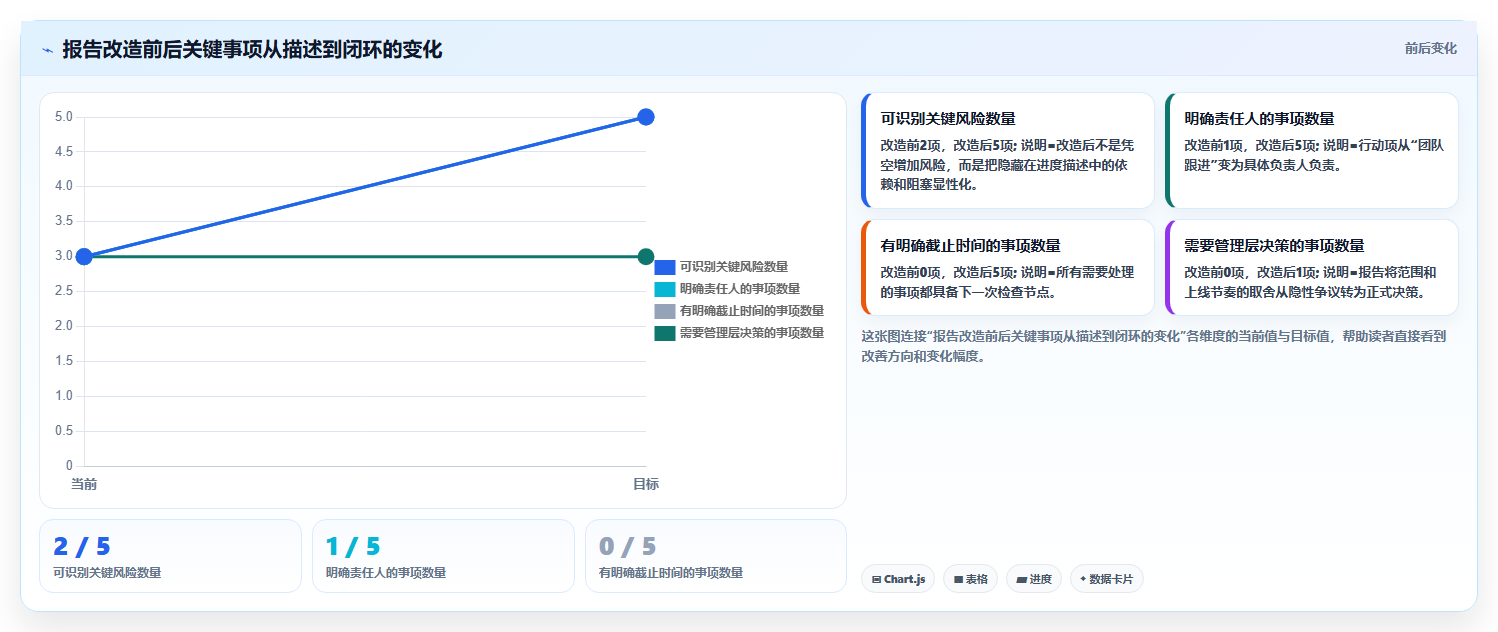Click the star icon in 数据卡片 chip
The width and height of the screenshot is (1498, 632).
(1083, 579)
